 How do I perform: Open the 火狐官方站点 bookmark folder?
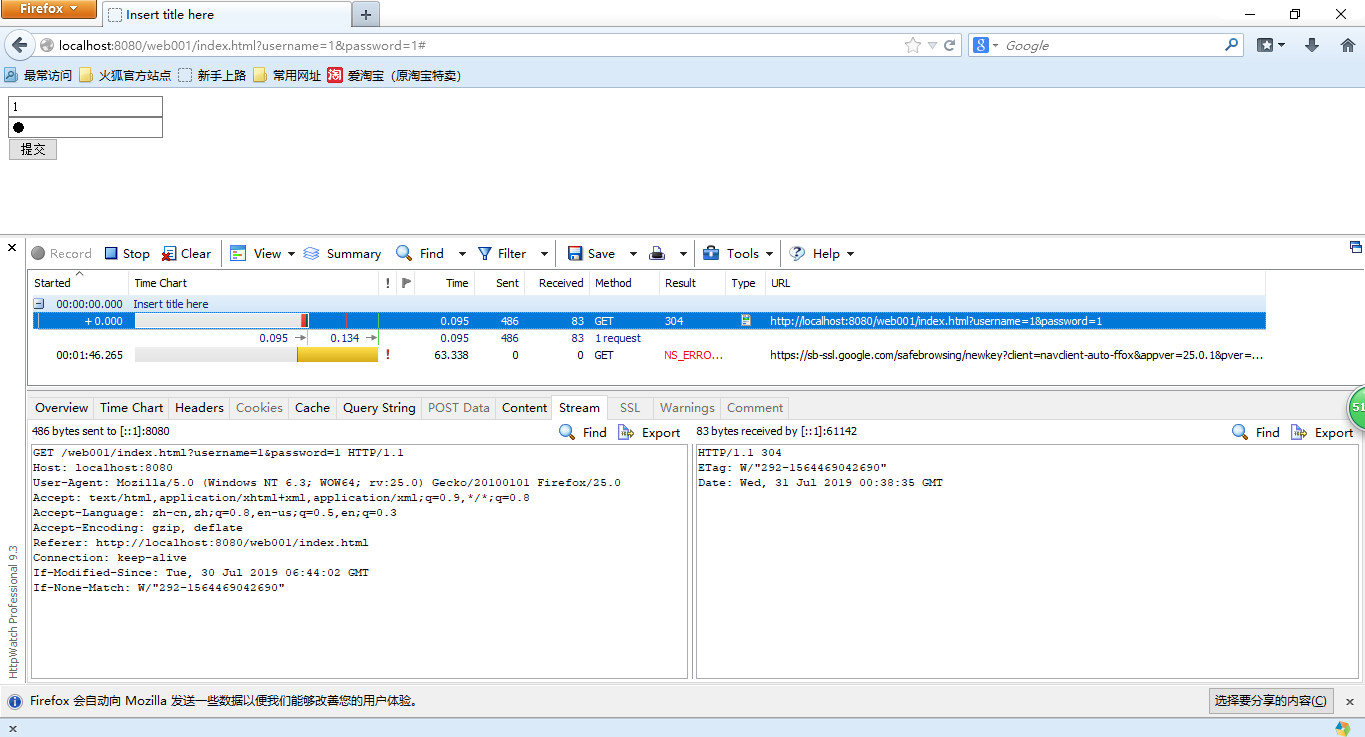[125, 75]
